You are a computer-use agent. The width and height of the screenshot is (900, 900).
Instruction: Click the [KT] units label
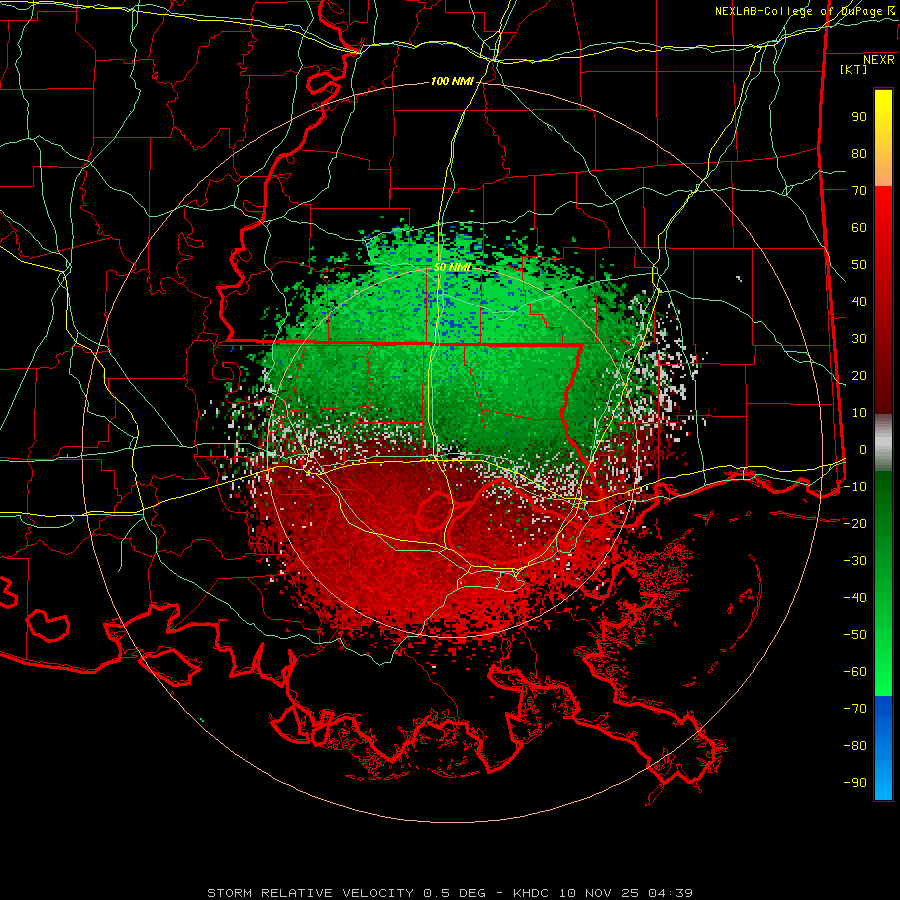point(854,69)
